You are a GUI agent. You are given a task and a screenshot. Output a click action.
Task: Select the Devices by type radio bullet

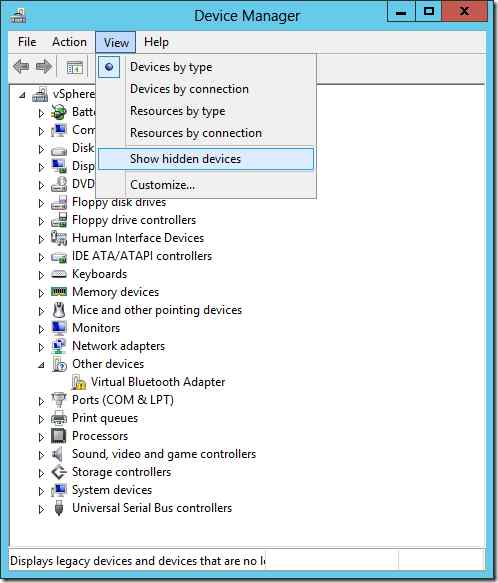[109, 67]
